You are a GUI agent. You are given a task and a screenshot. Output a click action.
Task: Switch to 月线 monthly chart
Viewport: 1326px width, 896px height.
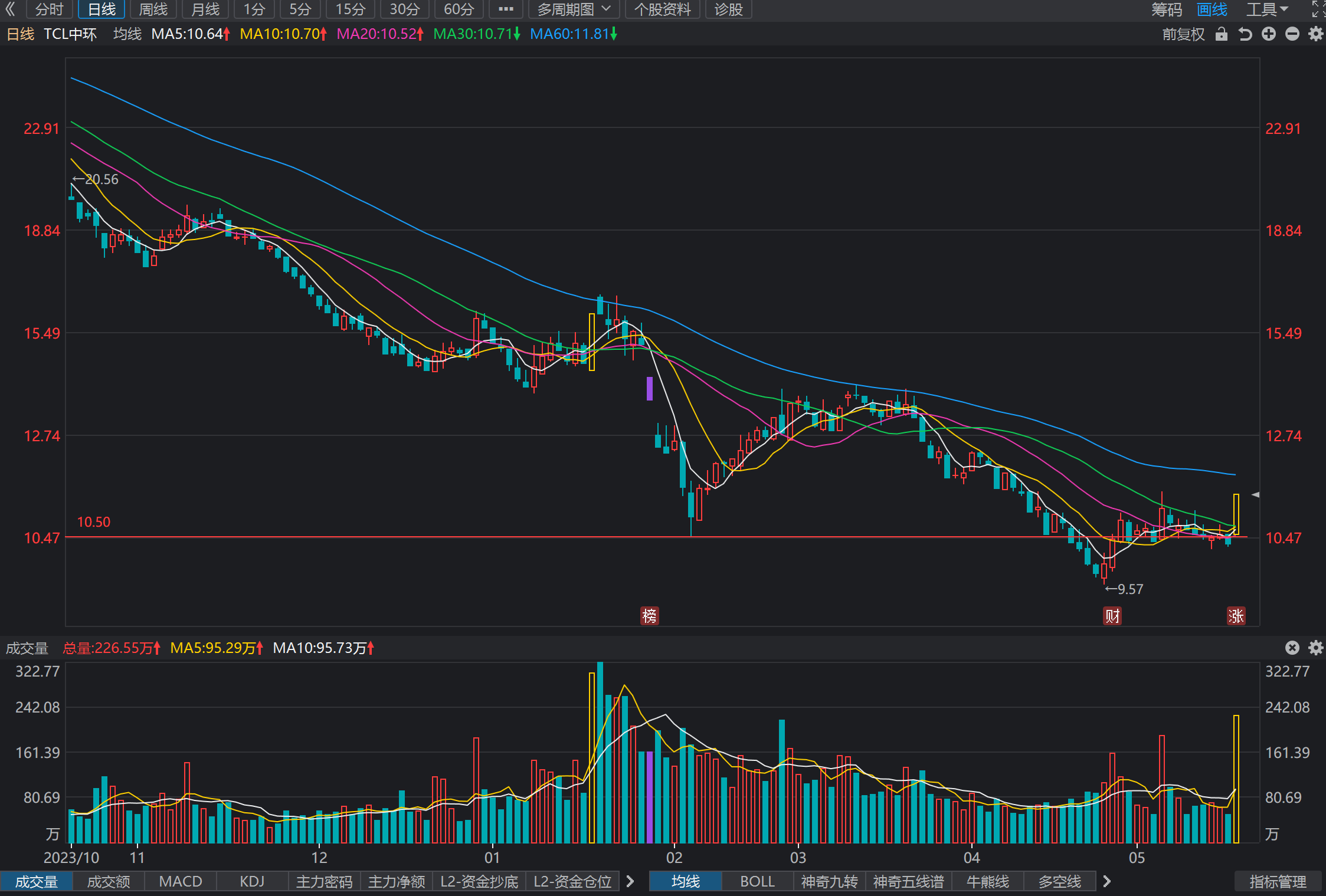205,9
